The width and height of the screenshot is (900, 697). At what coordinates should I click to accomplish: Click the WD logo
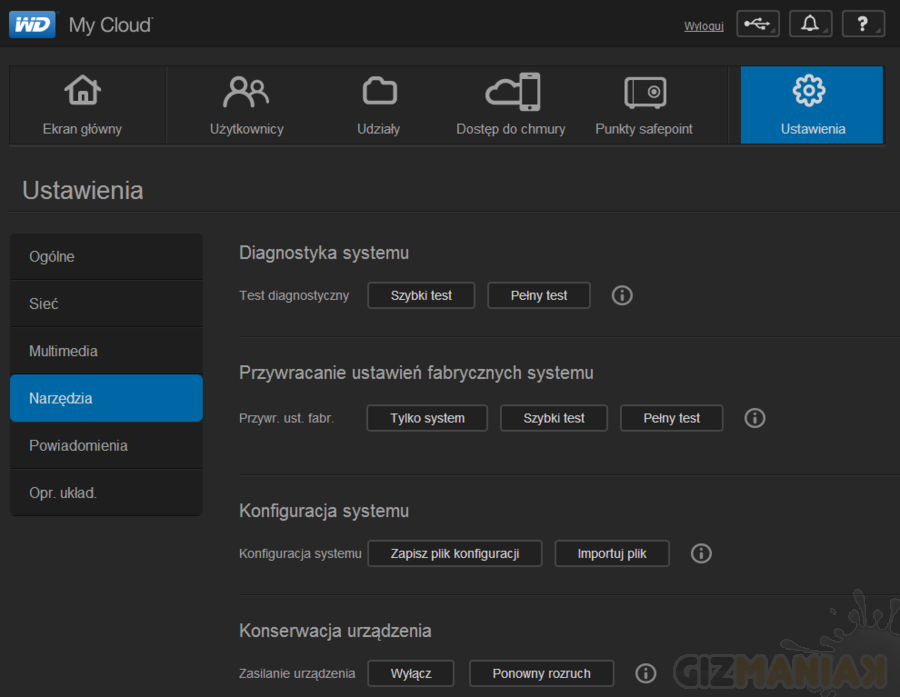(32, 24)
